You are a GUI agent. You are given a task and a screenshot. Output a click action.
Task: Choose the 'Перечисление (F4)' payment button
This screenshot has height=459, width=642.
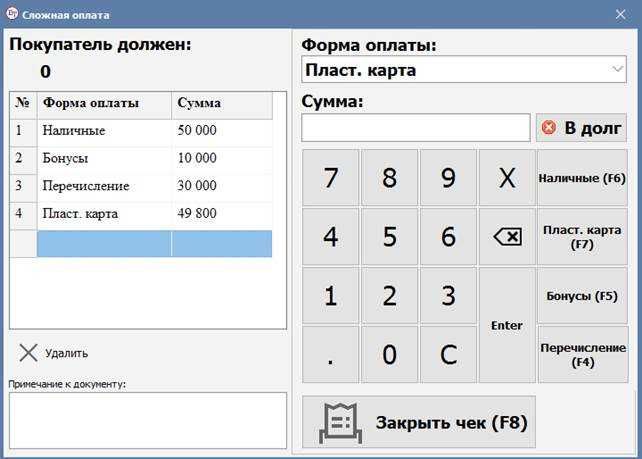click(x=582, y=354)
